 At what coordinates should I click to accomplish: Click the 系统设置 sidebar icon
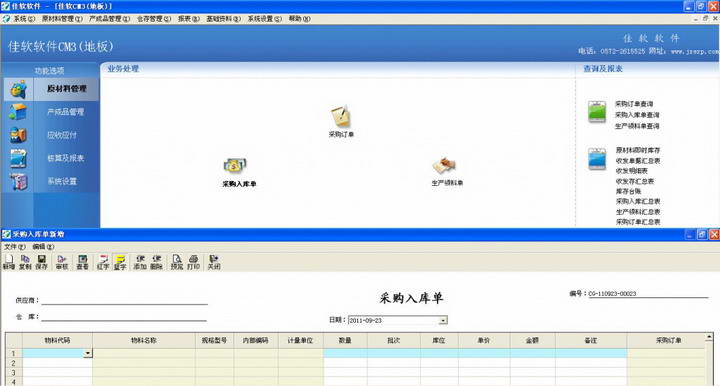[x=18, y=181]
